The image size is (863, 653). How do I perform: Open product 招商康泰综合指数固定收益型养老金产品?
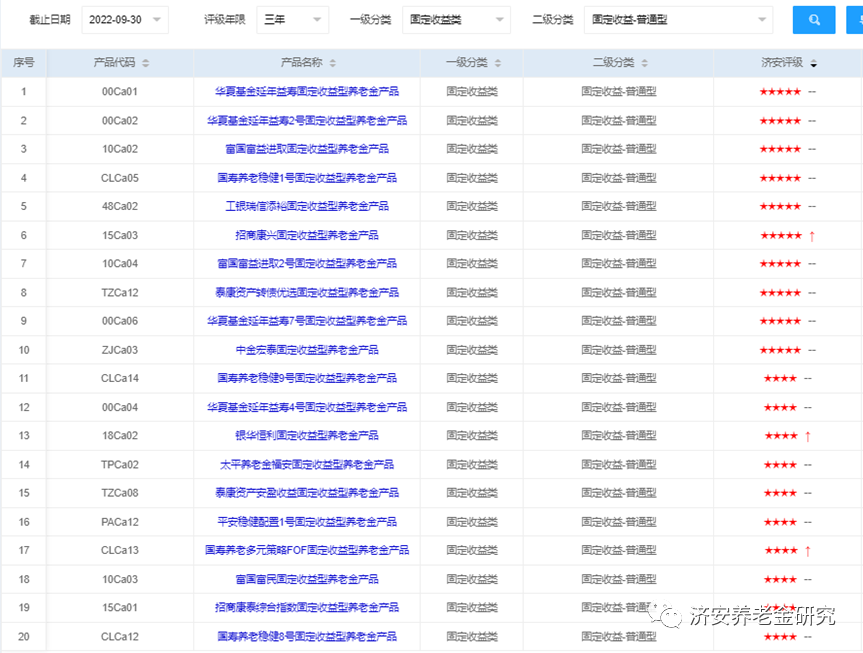[307, 607]
